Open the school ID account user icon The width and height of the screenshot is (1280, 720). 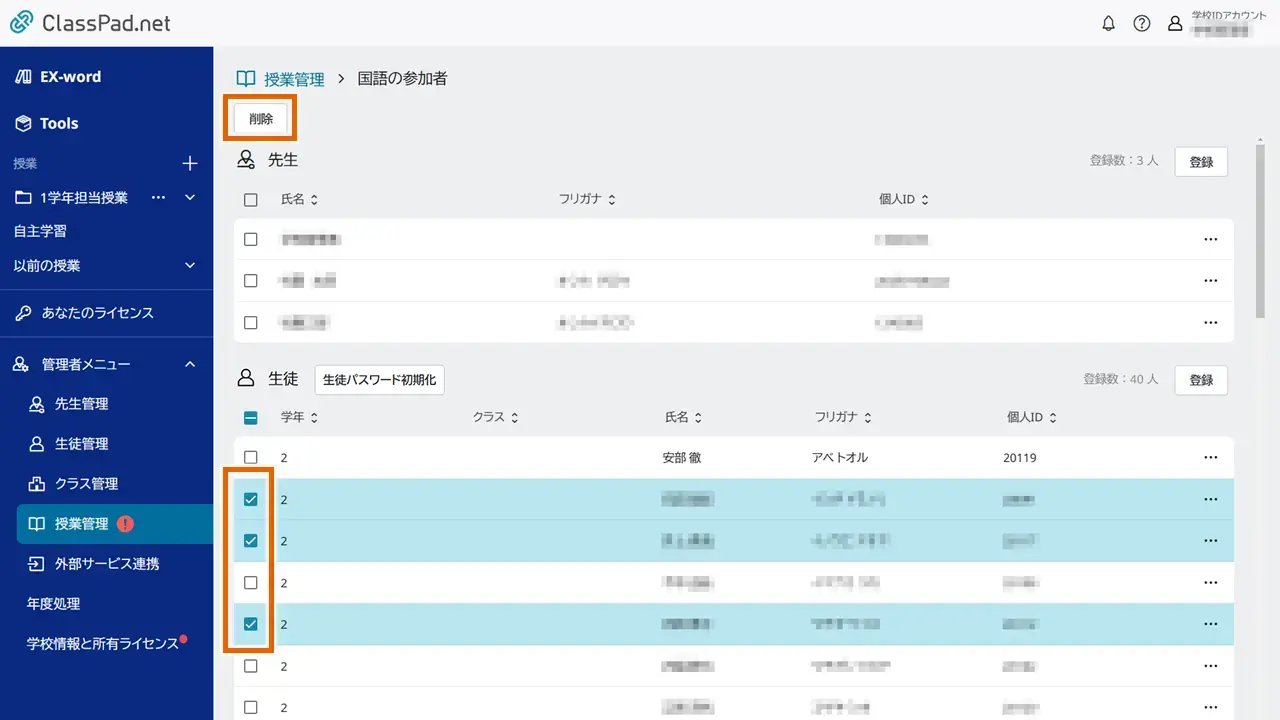coord(1175,24)
